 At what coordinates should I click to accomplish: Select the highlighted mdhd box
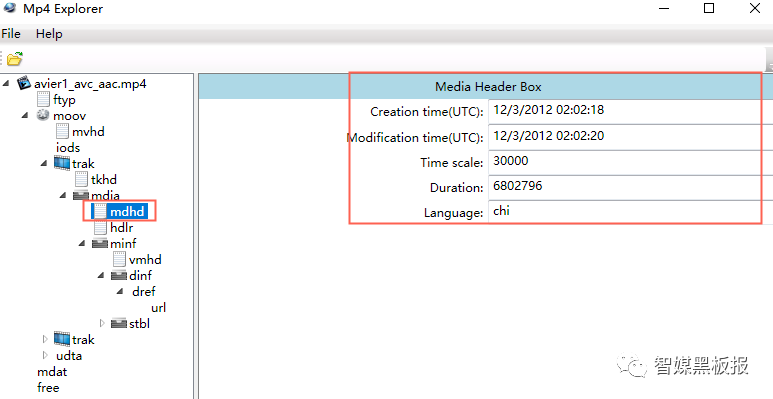[x=127, y=212]
